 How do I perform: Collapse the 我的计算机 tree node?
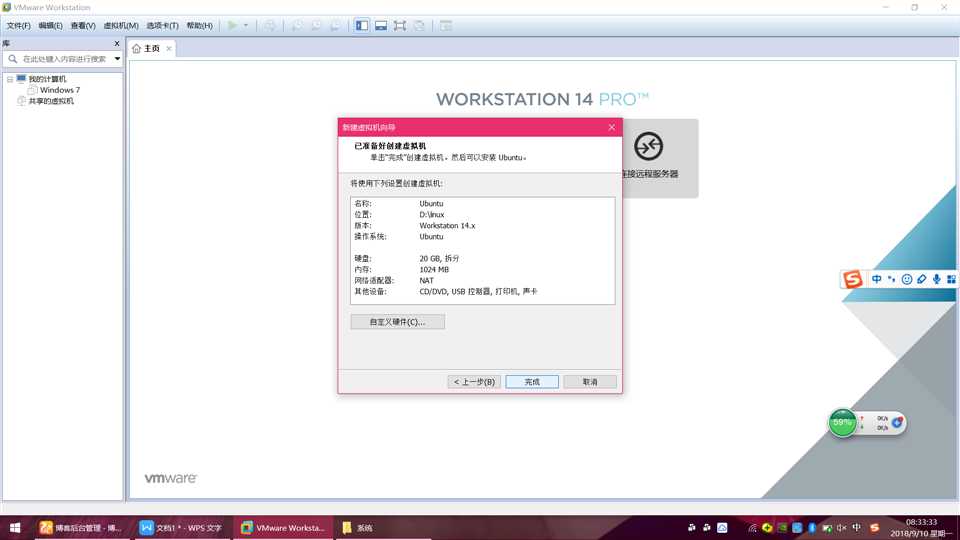coord(10,79)
